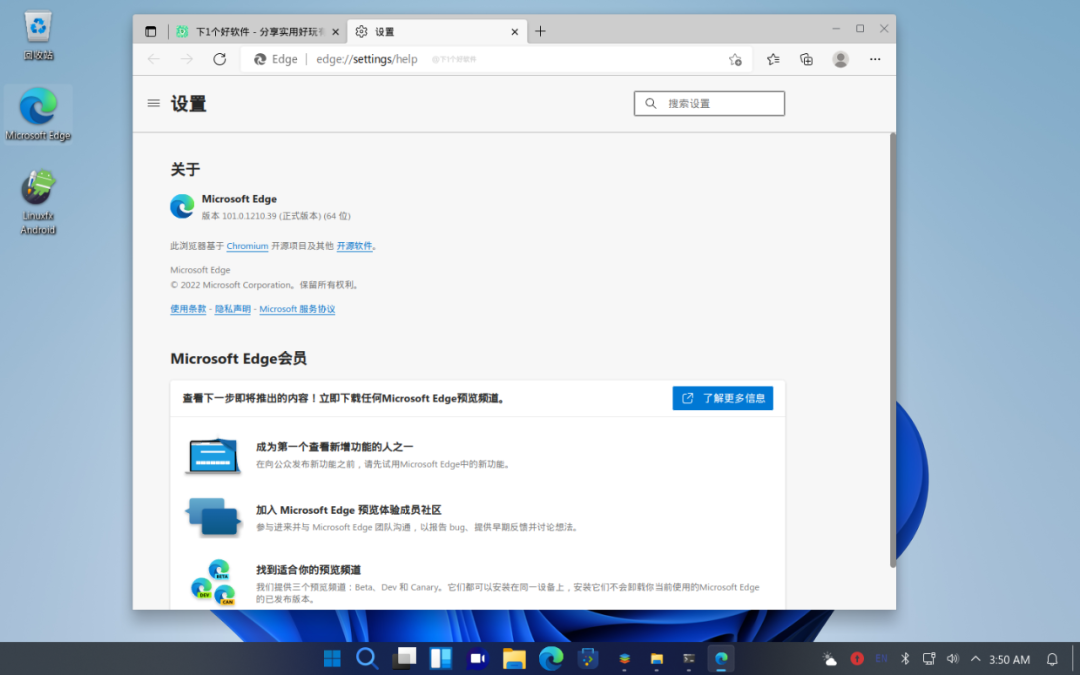This screenshot has height=675, width=1080.
Task: Click the Bluetooth icon in system tray
Action: pos(904,659)
